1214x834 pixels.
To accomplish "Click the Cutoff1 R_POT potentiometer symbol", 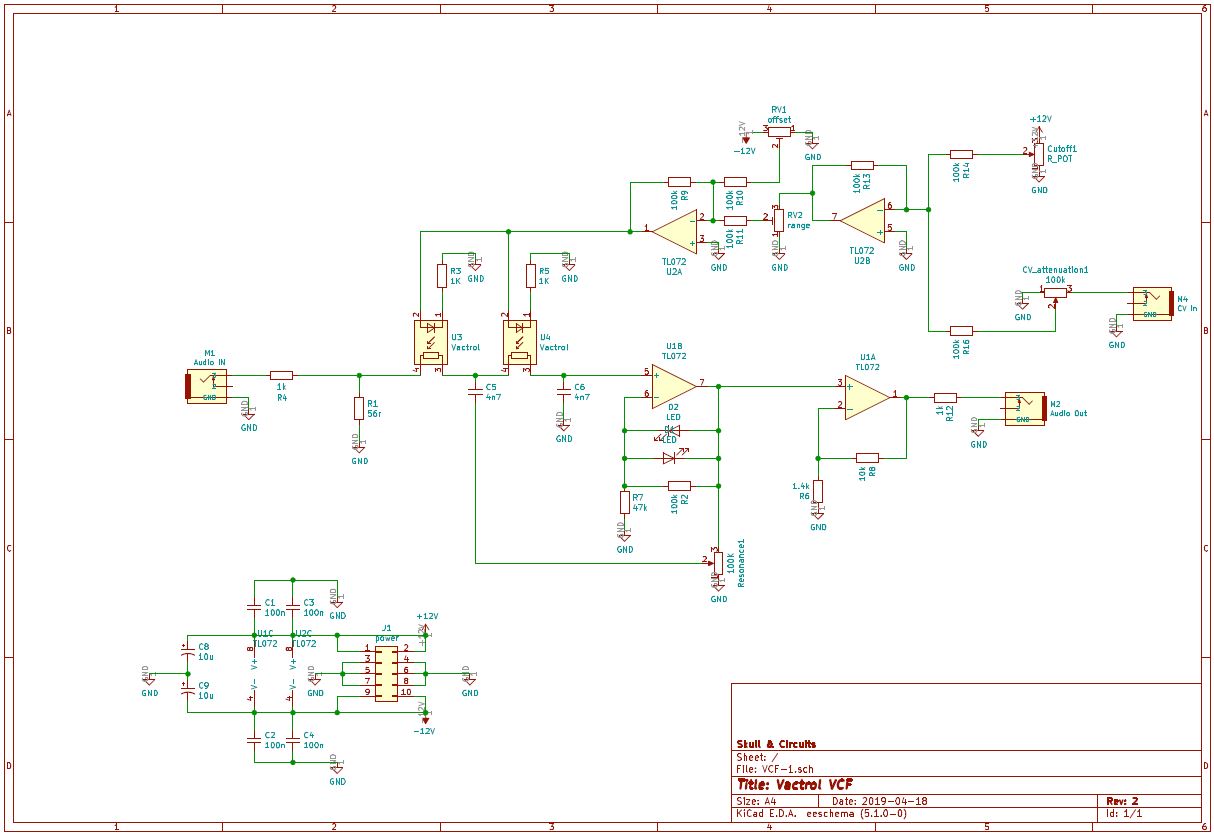I will tap(1038, 155).
